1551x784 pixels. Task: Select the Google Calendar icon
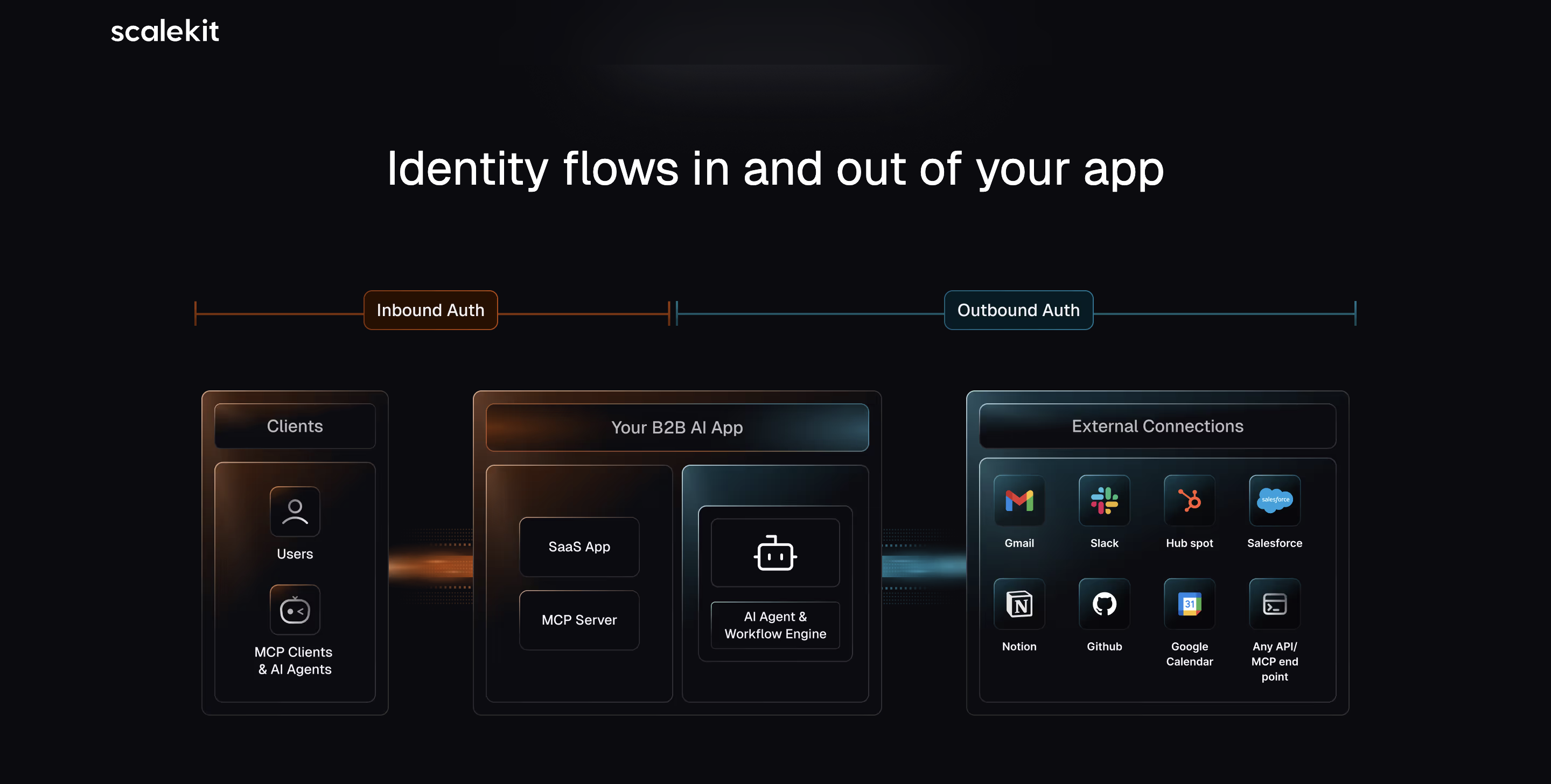[x=1189, y=604]
